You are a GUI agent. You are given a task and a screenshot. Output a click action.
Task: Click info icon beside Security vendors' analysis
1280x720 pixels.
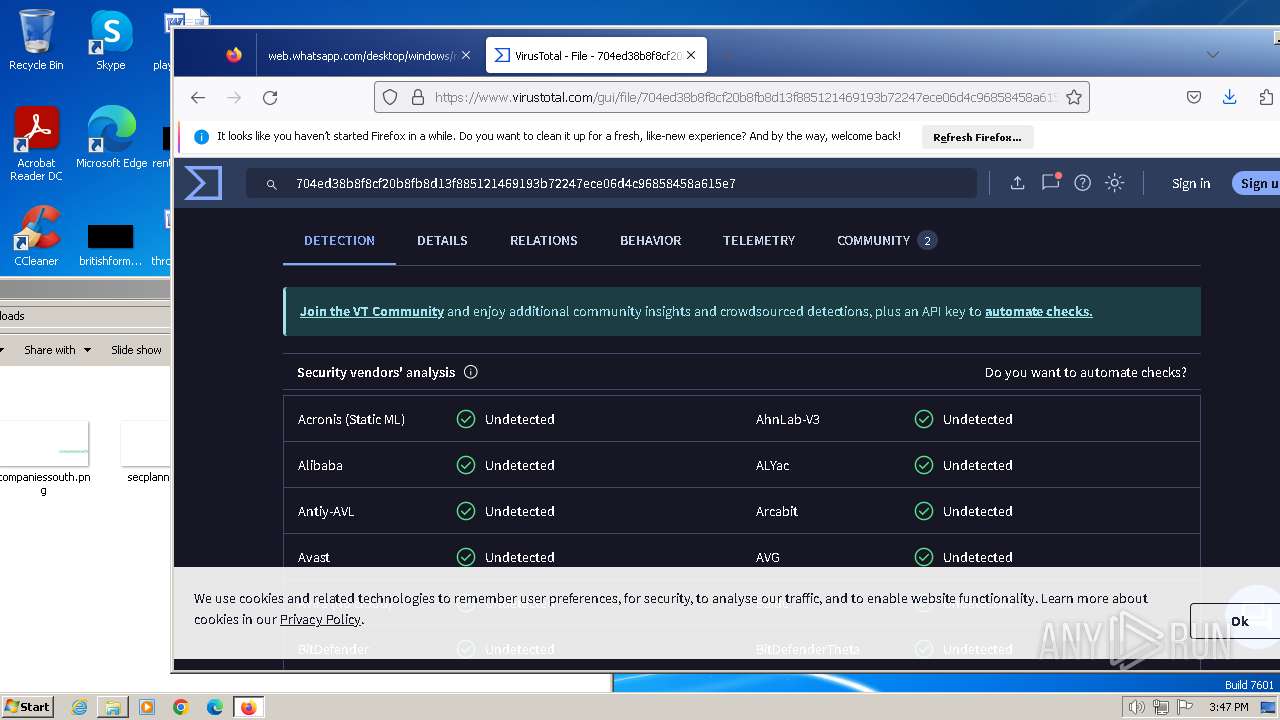click(x=471, y=372)
